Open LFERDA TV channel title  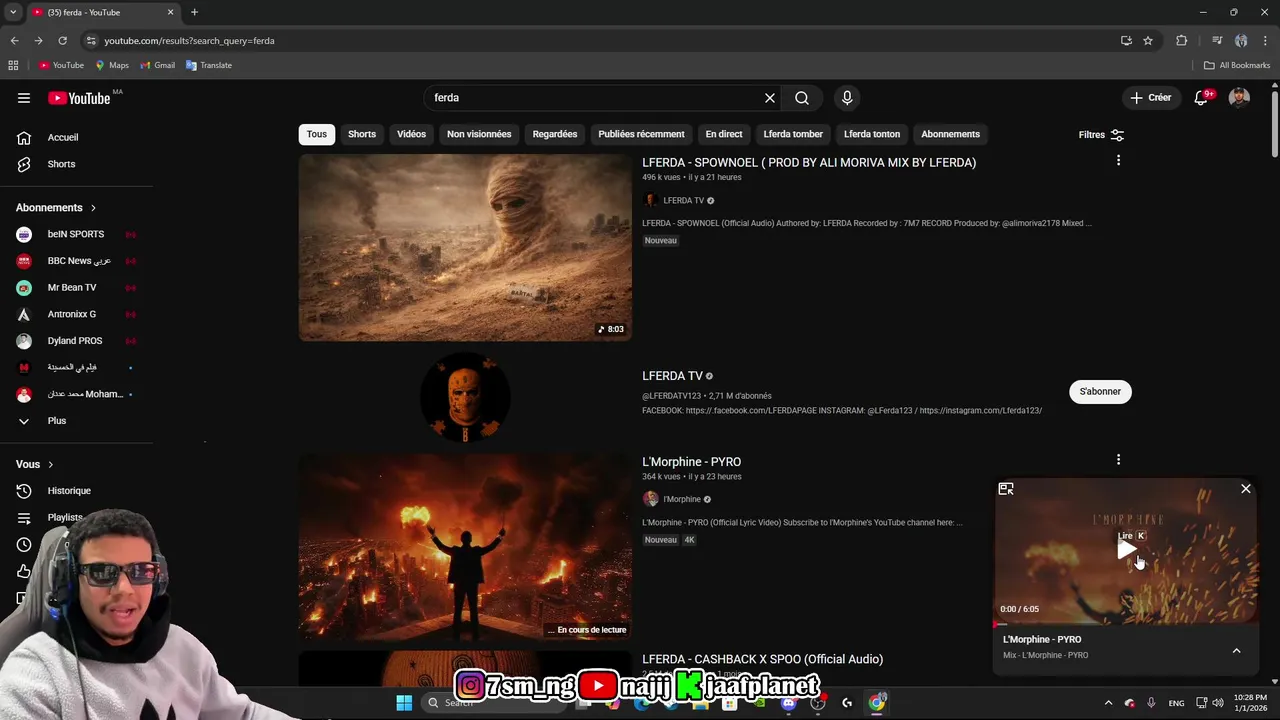click(x=672, y=376)
